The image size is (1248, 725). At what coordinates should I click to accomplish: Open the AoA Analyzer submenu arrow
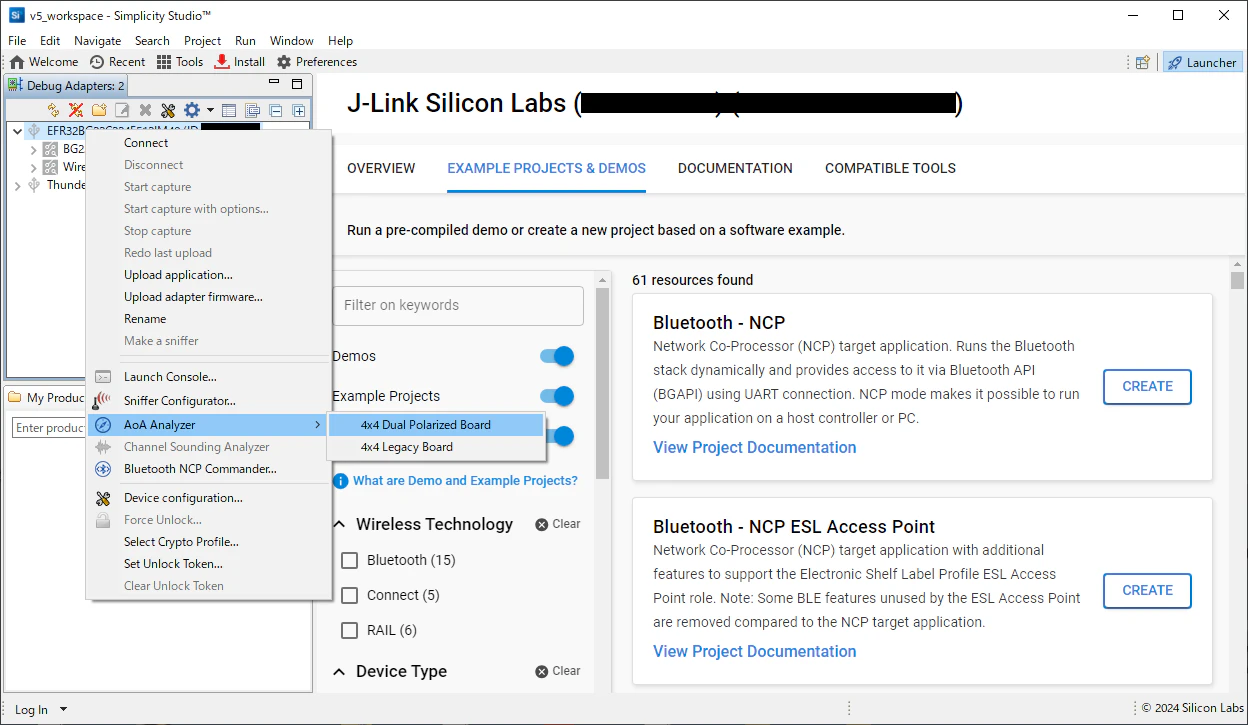click(318, 425)
